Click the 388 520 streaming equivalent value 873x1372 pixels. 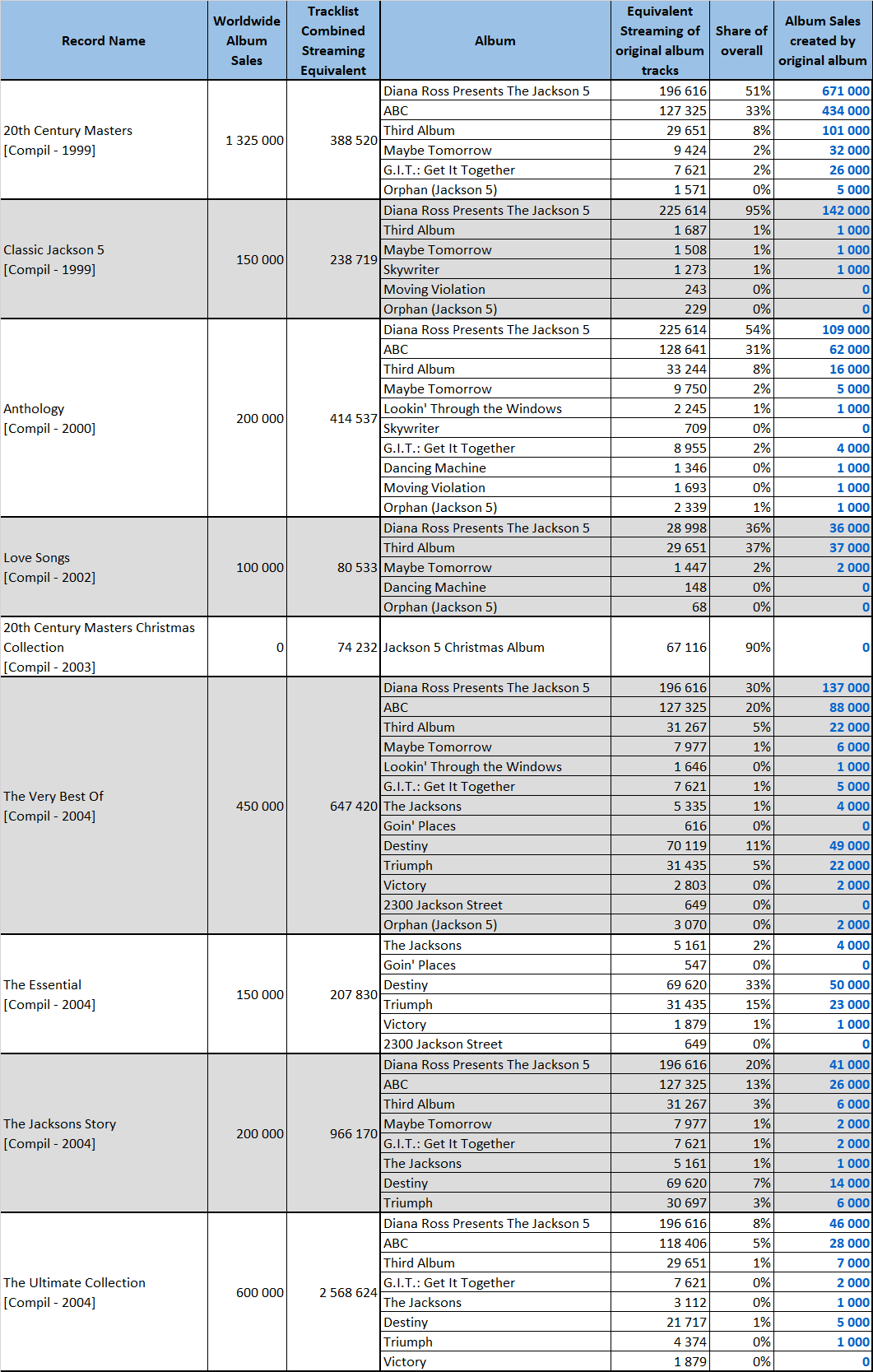(x=354, y=141)
